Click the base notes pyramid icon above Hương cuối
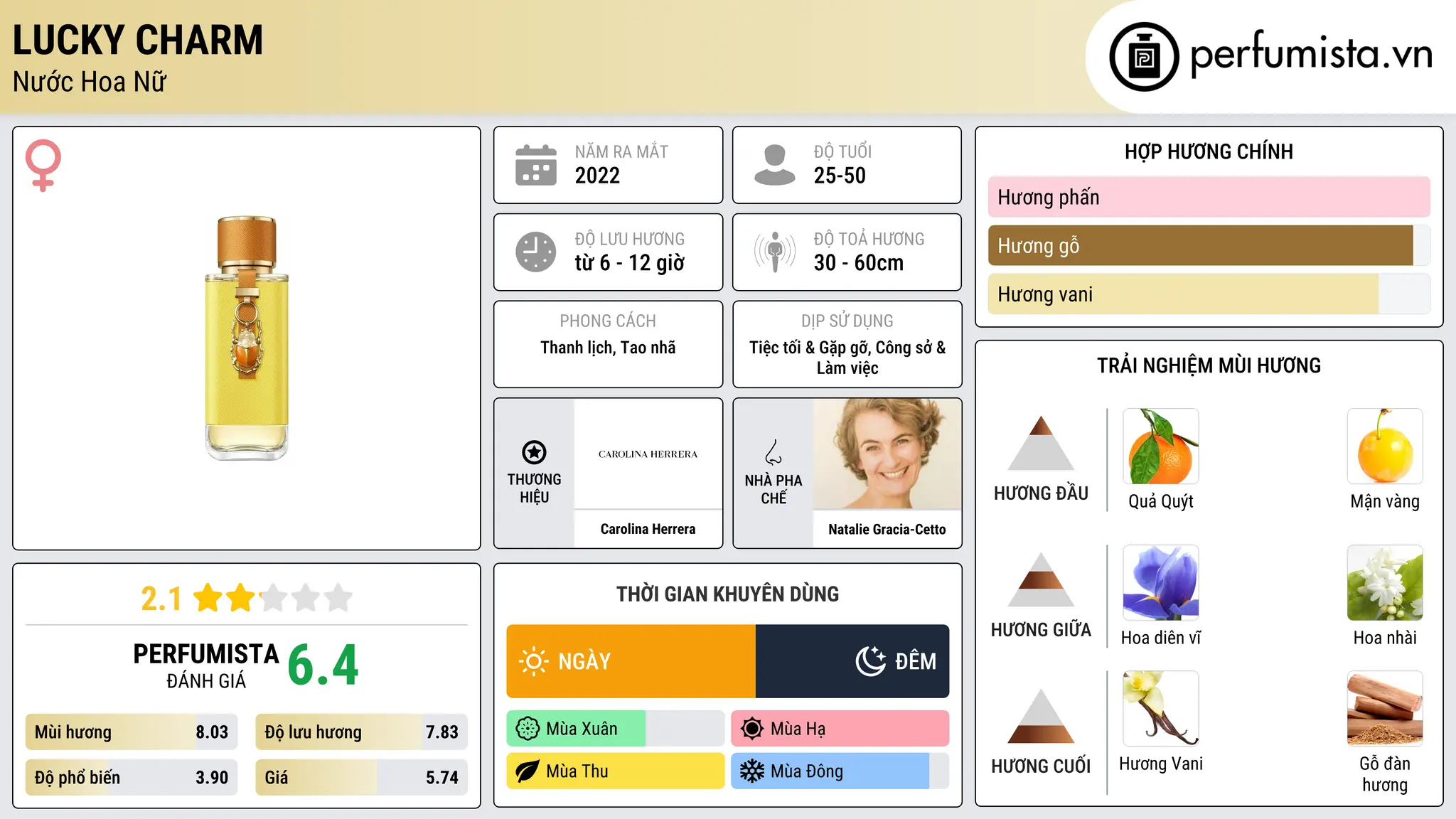This screenshot has width=1456, height=819. 1042,716
